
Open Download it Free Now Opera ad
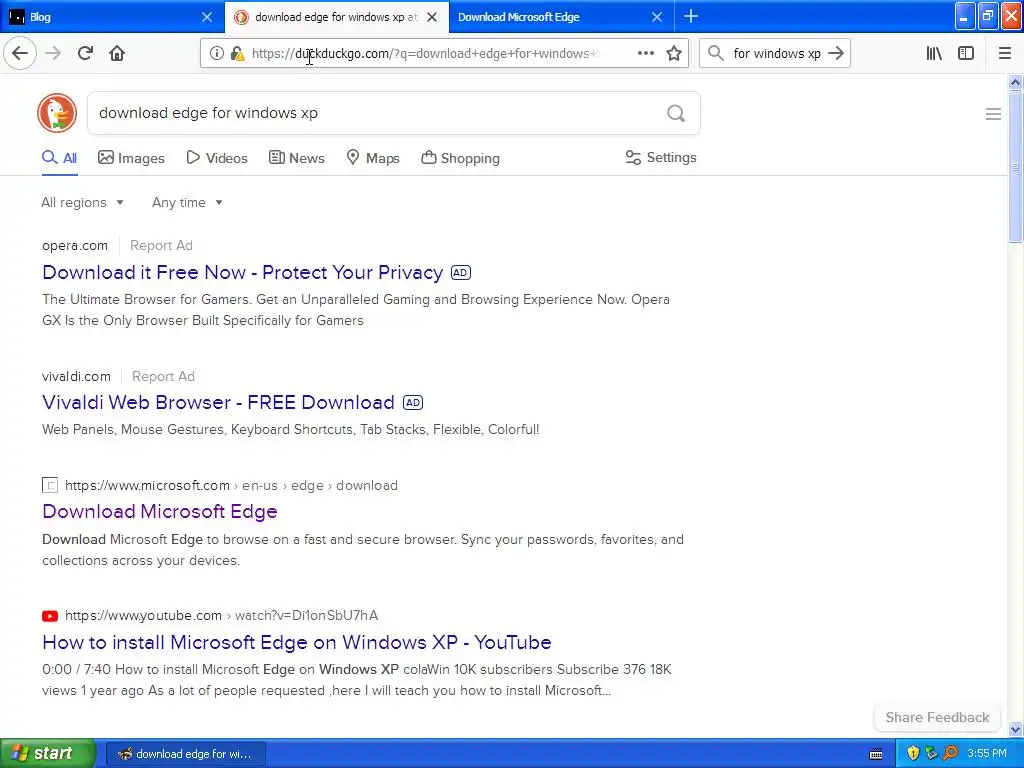coord(242,272)
